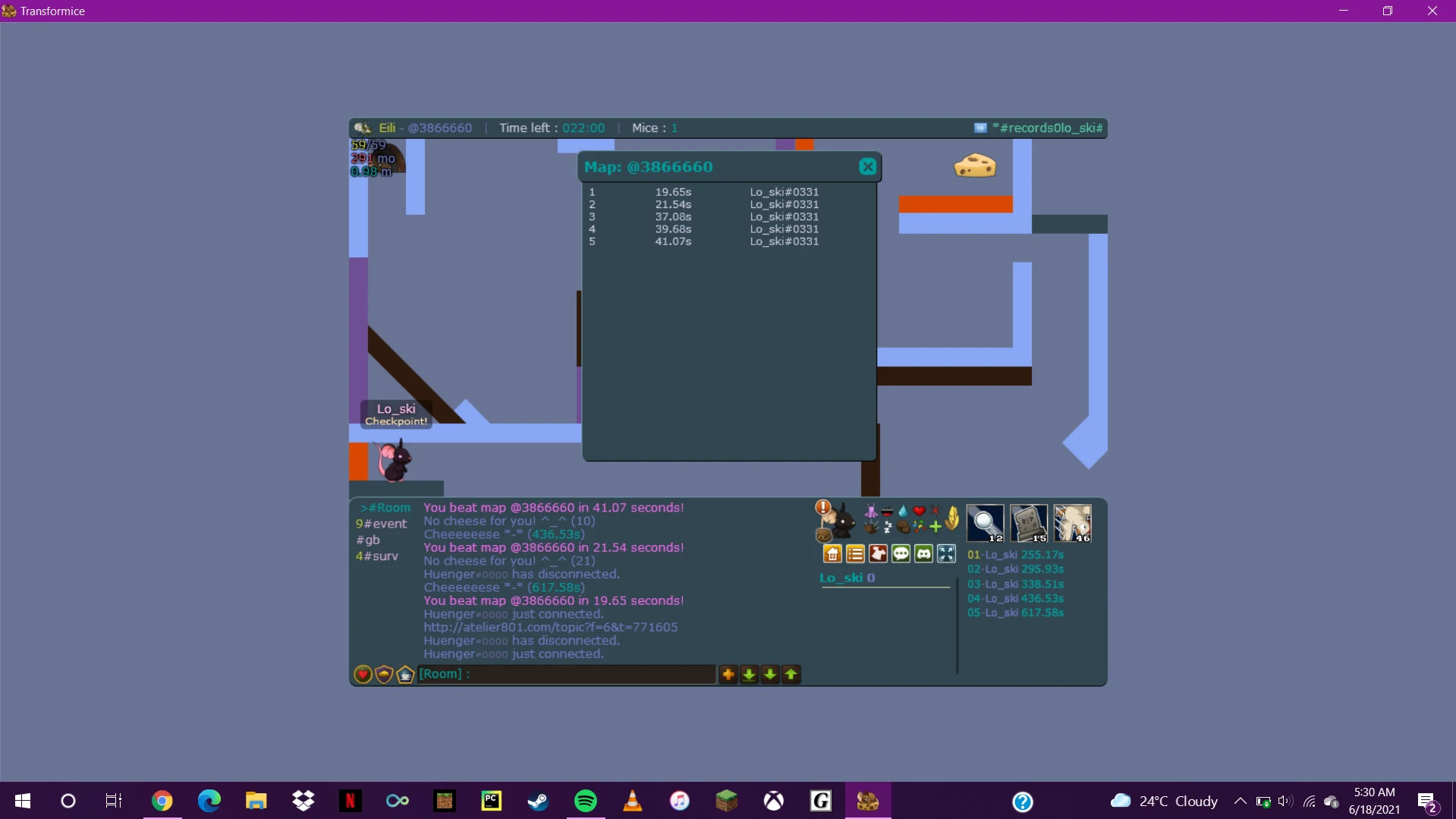Click the laughing mouth emote
This screenshot has height=819, width=1456.
point(887,512)
